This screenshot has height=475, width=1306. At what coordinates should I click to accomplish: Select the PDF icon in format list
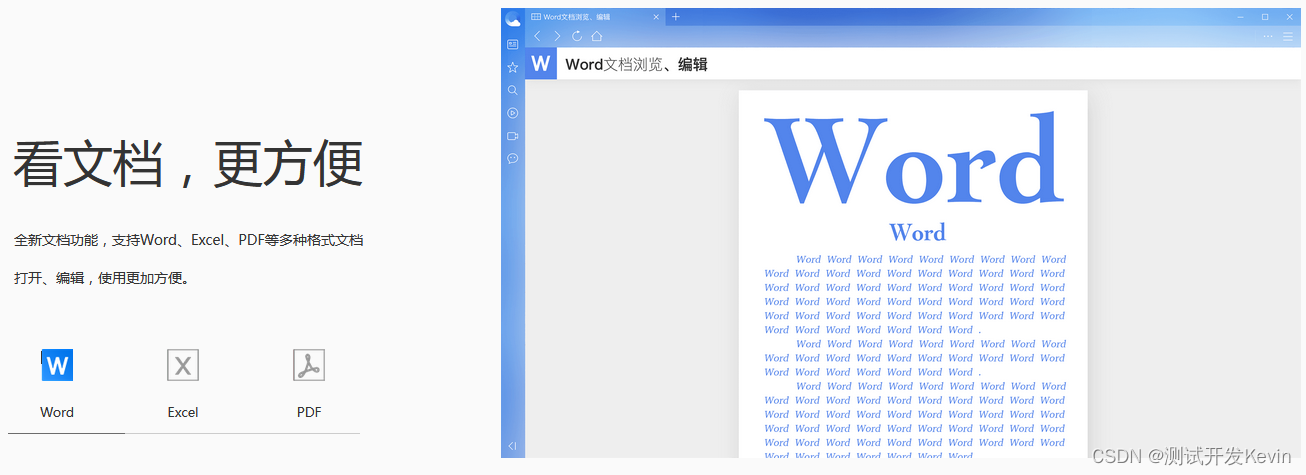tap(309, 365)
